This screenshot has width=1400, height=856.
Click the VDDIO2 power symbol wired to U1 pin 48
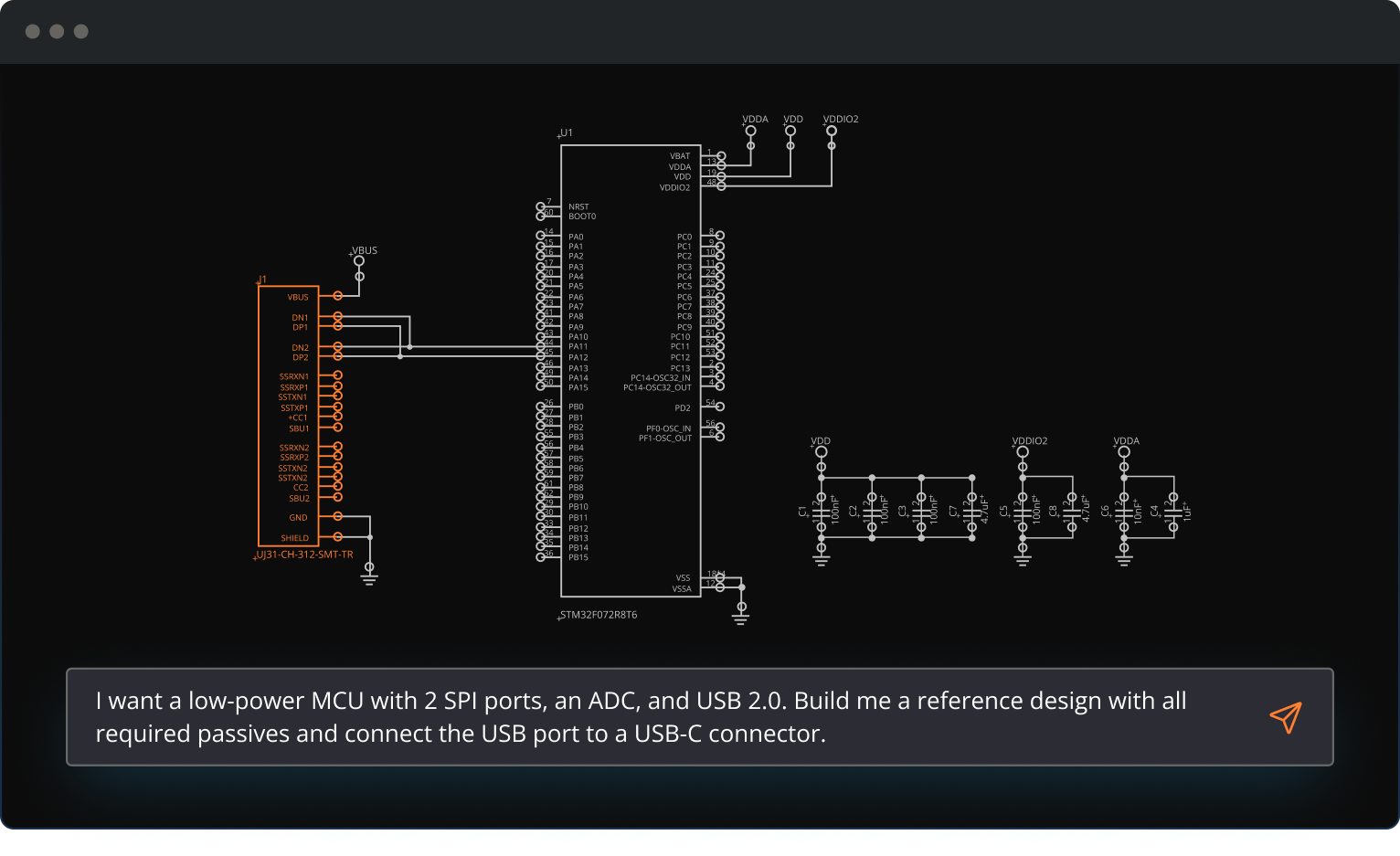point(832,131)
